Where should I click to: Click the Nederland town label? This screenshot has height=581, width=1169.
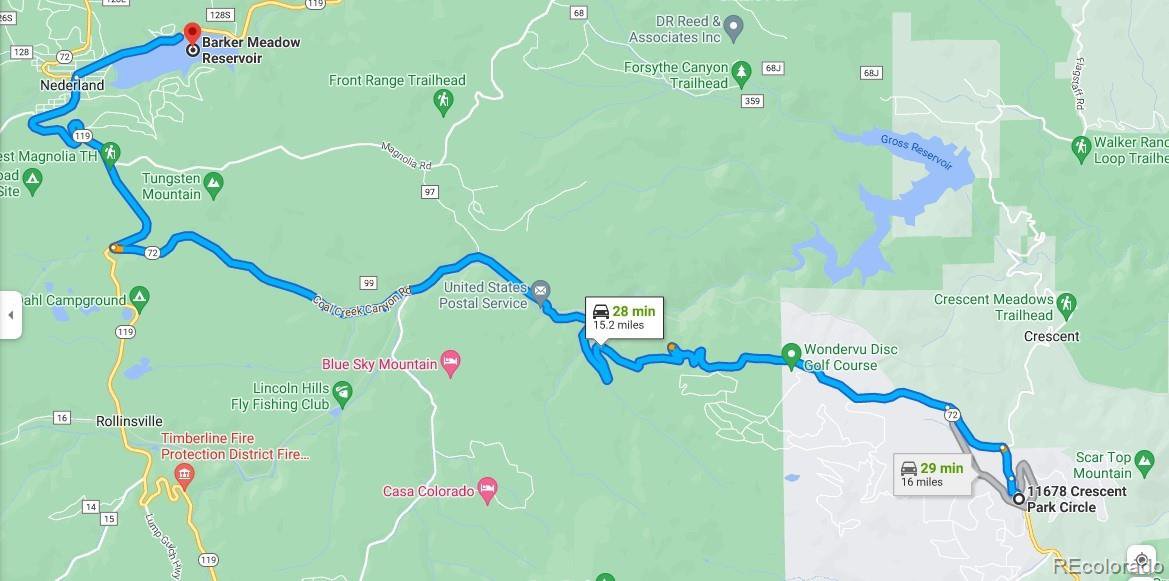pyautogui.click(x=72, y=85)
